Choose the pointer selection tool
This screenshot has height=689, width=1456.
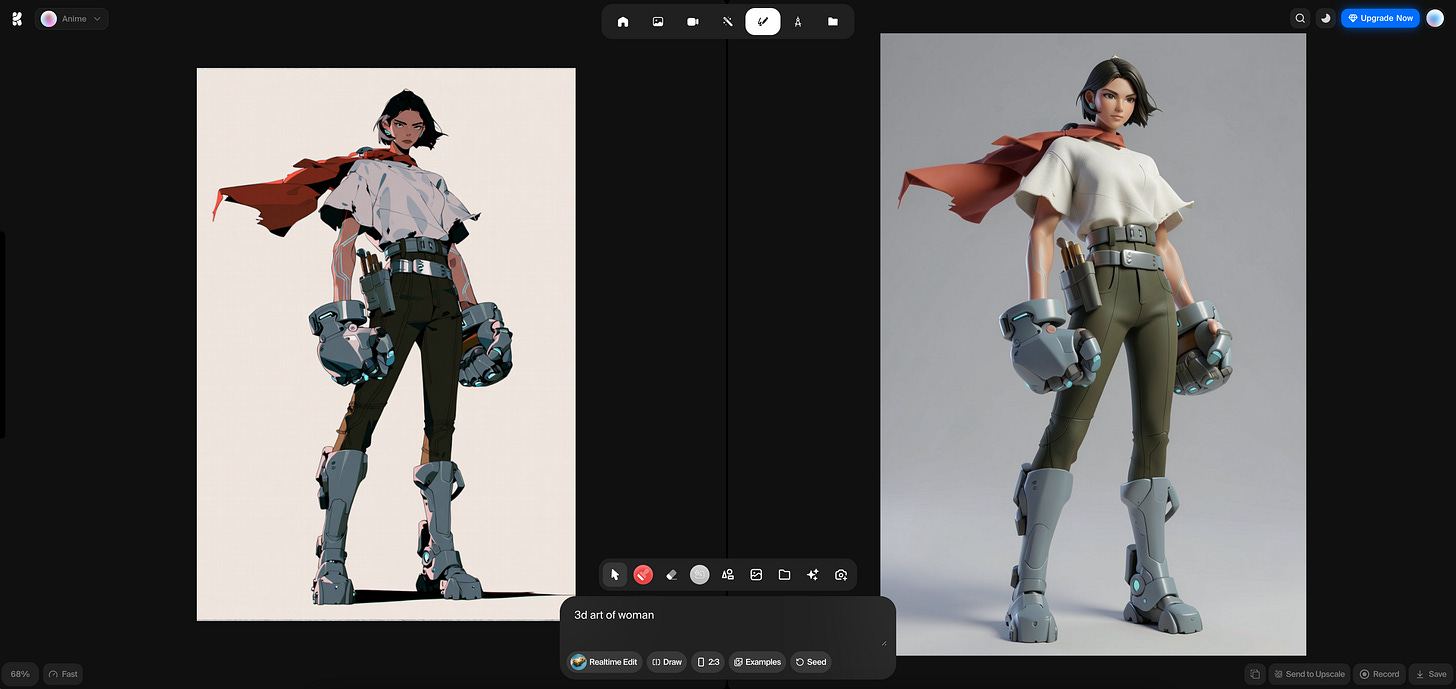point(615,574)
